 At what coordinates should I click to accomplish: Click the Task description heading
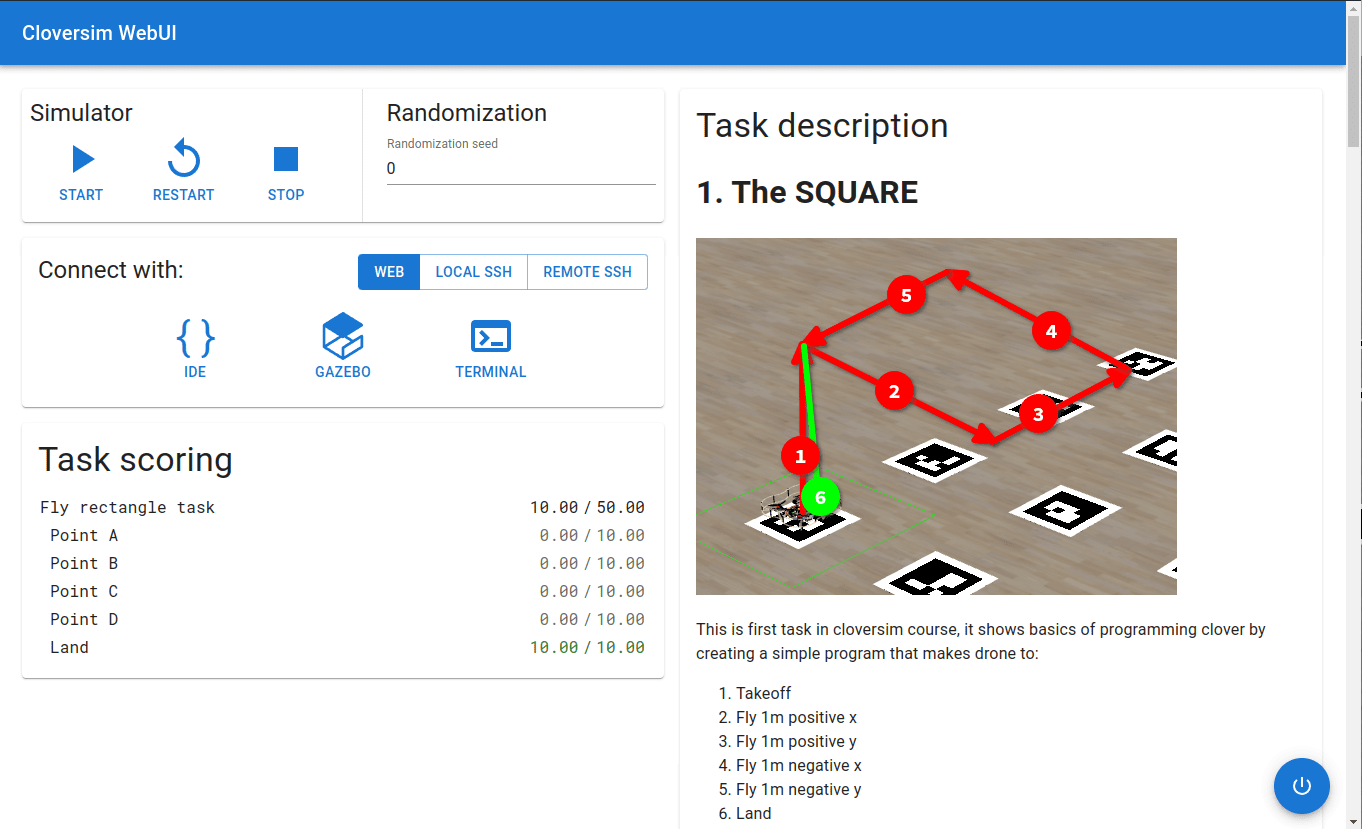click(822, 126)
